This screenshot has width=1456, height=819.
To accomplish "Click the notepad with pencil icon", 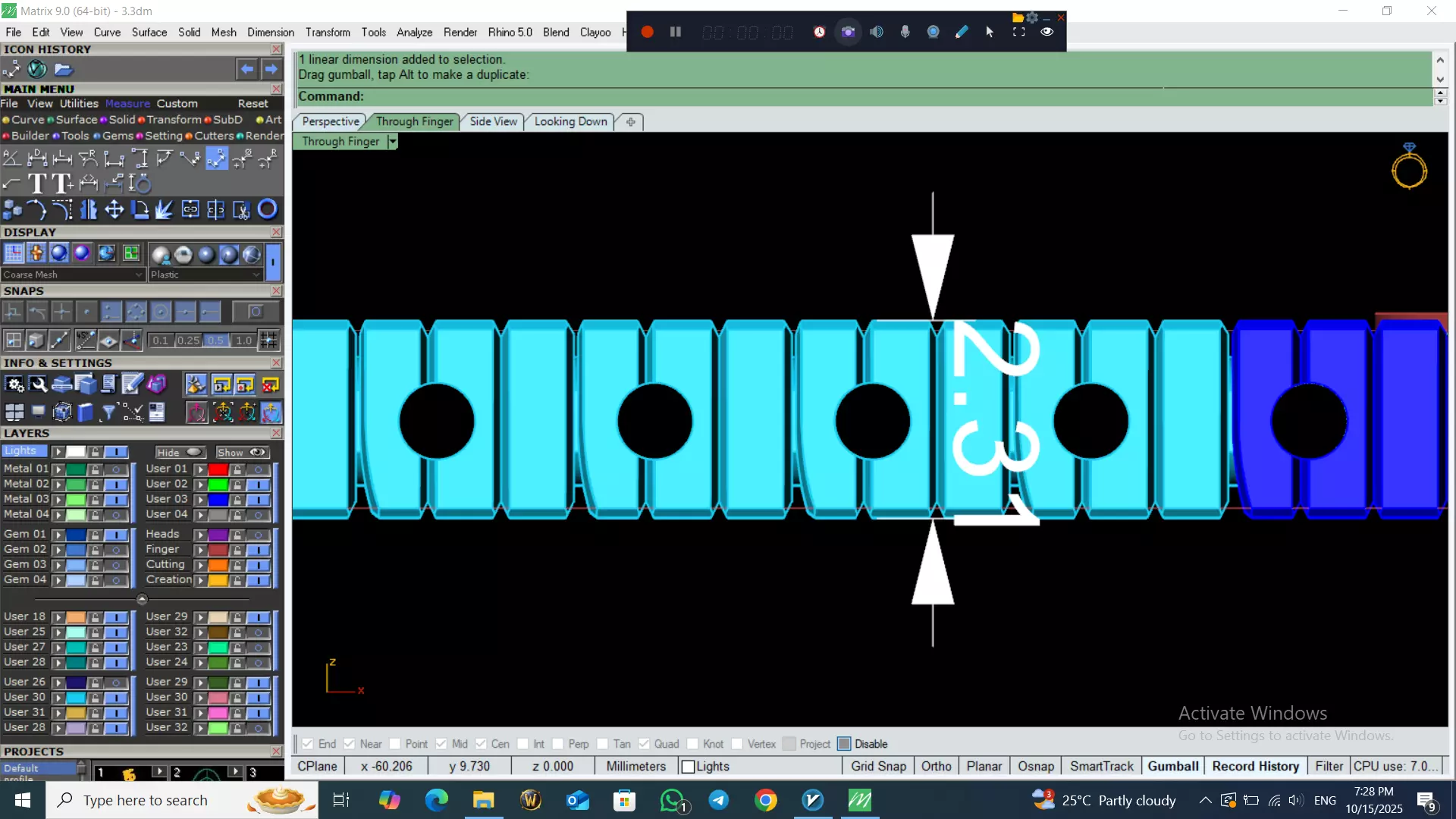I will (x=132, y=384).
